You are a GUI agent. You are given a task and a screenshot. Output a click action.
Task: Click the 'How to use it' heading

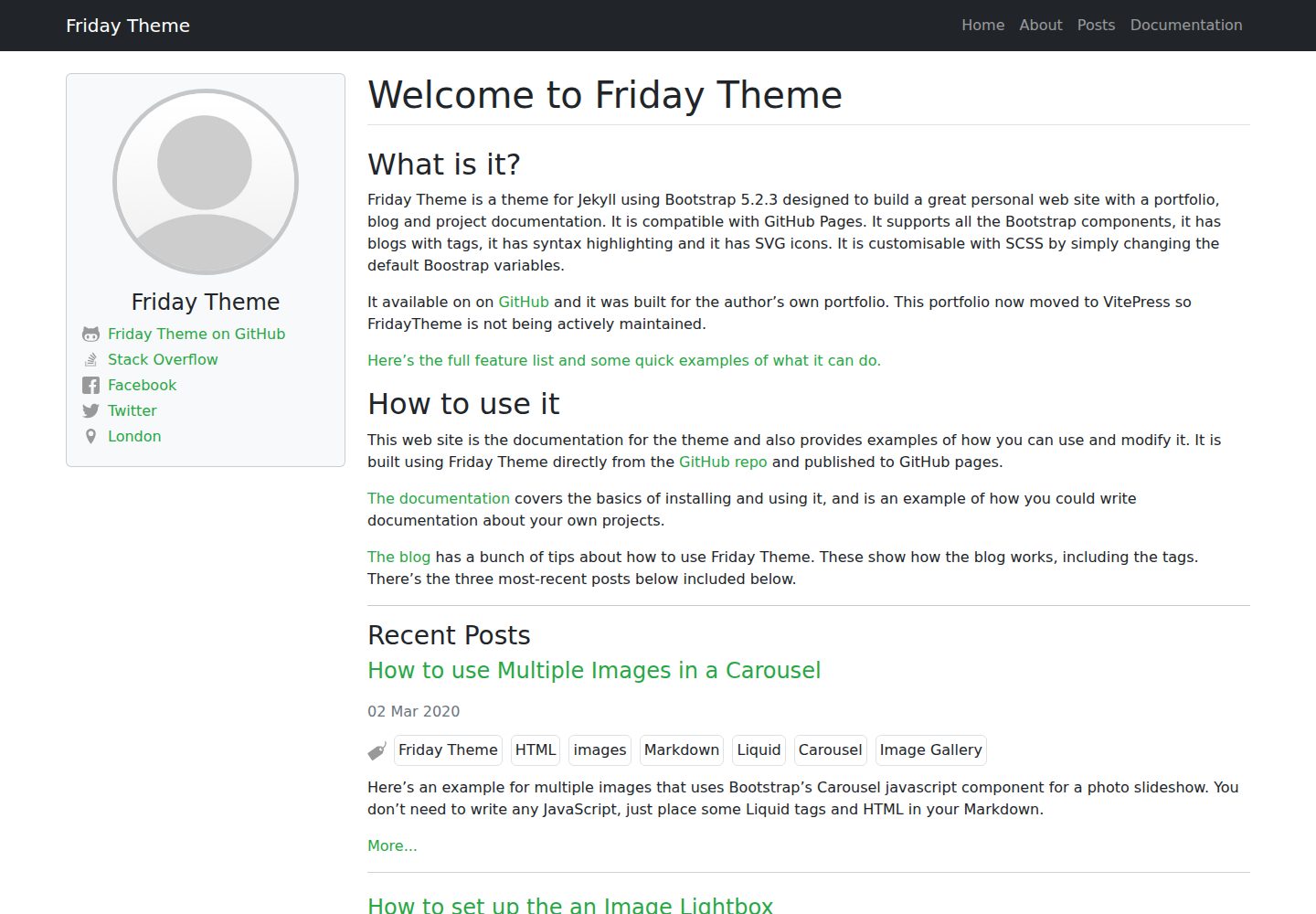pyautogui.click(x=463, y=404)
